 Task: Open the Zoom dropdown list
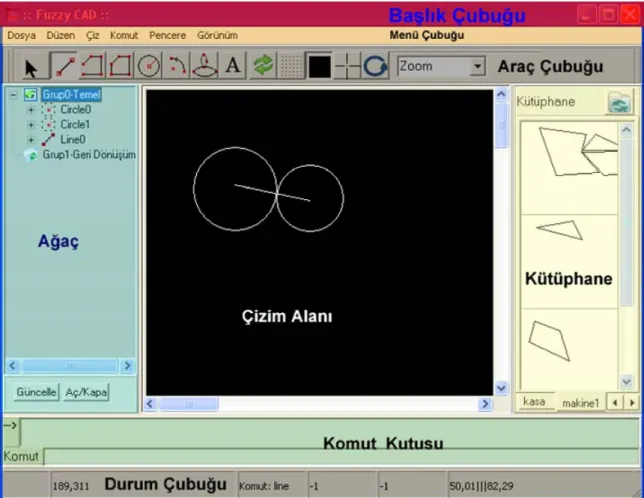pyautogui.click(x=477, y=66)
